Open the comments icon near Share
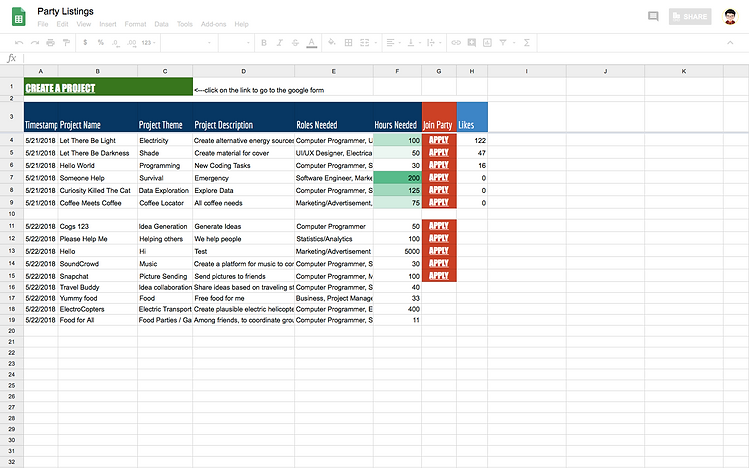 tap(653, 17)
